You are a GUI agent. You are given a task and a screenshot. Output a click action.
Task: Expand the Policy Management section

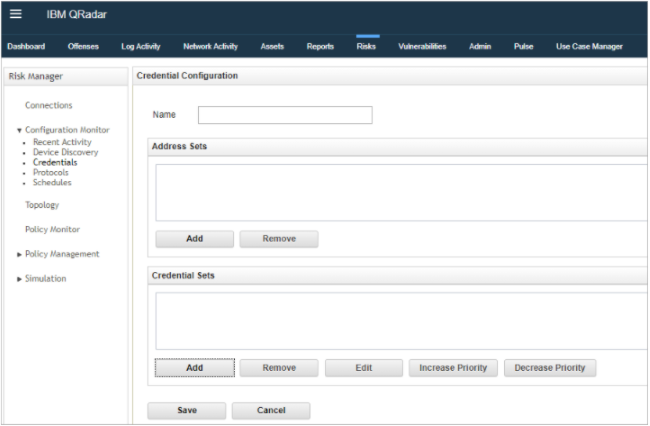pyautogui.click(x=19, y=255)
